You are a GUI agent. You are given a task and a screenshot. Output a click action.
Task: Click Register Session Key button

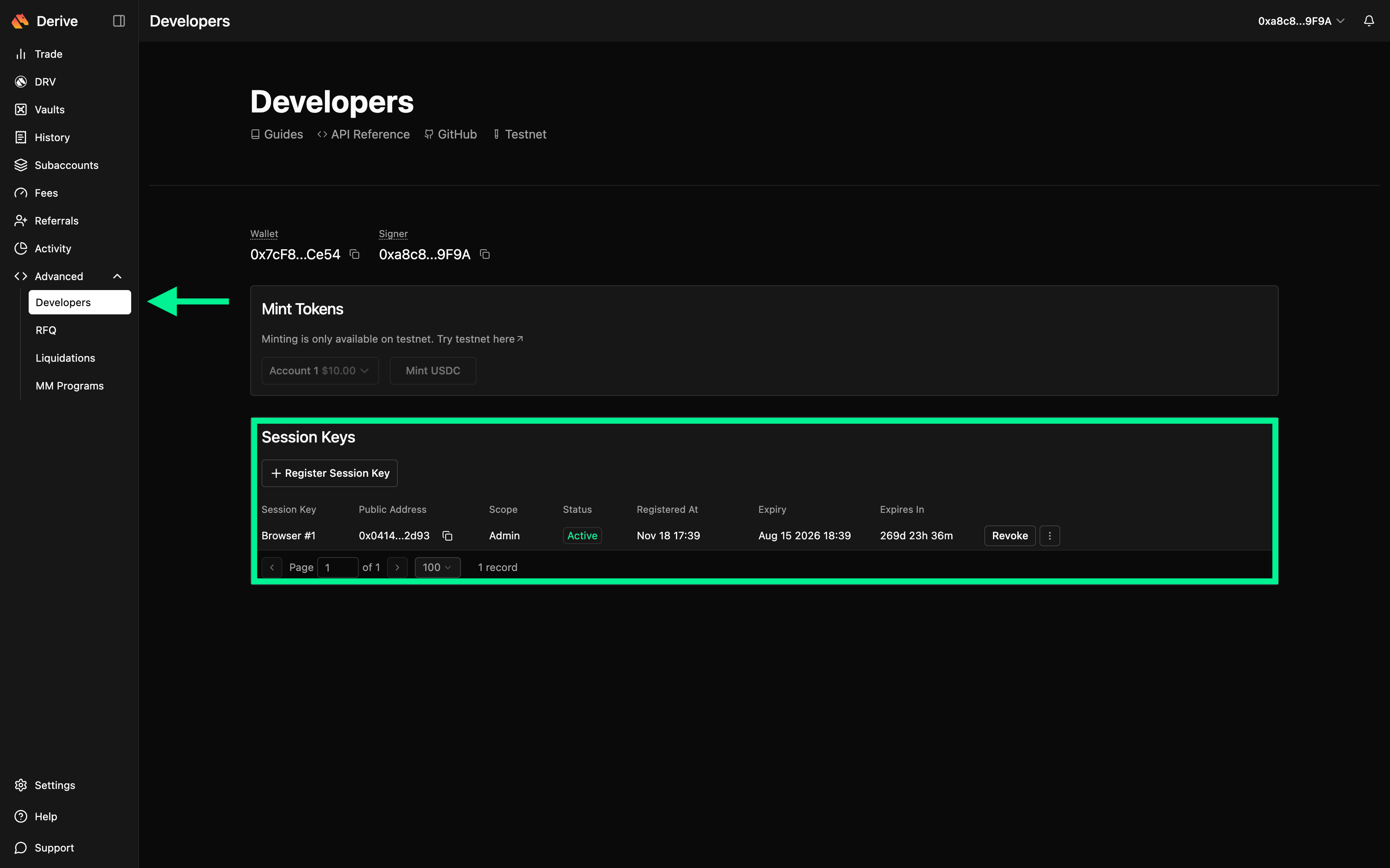coord(330,473)
